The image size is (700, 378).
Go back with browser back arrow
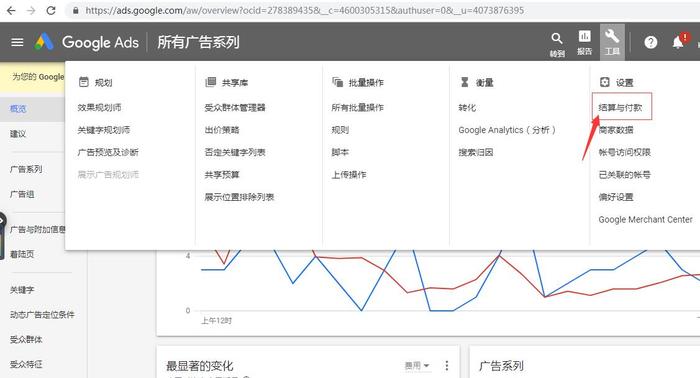[11, 10]
